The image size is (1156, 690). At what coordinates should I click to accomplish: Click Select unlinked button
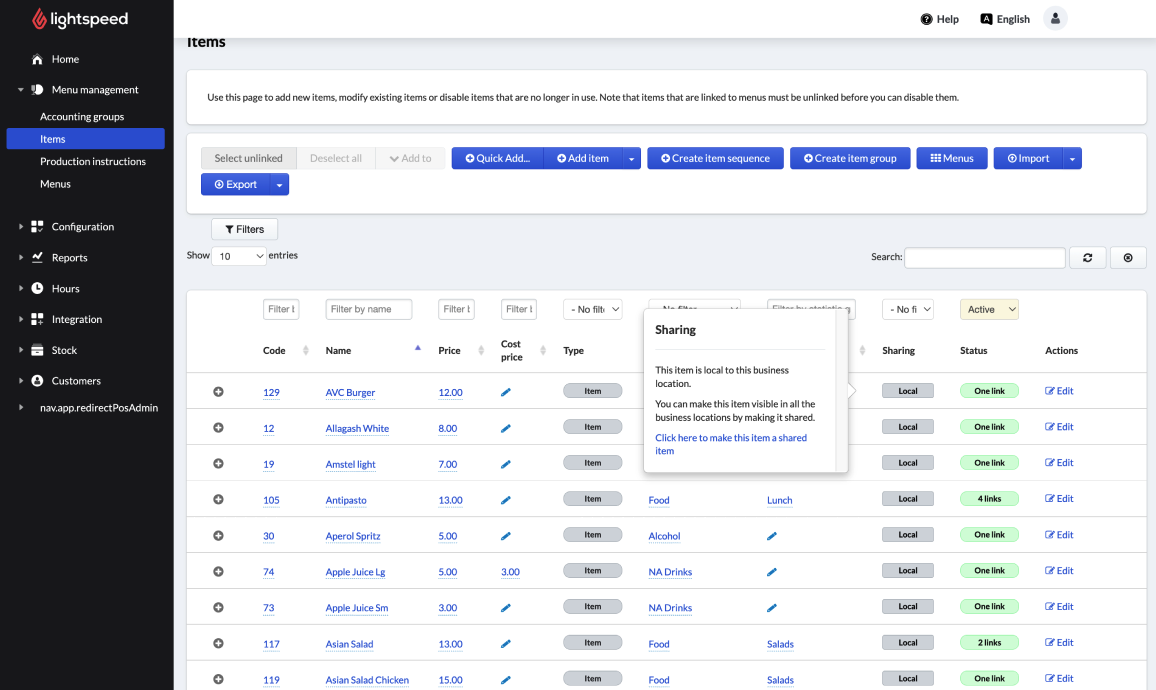coord(248,158)
